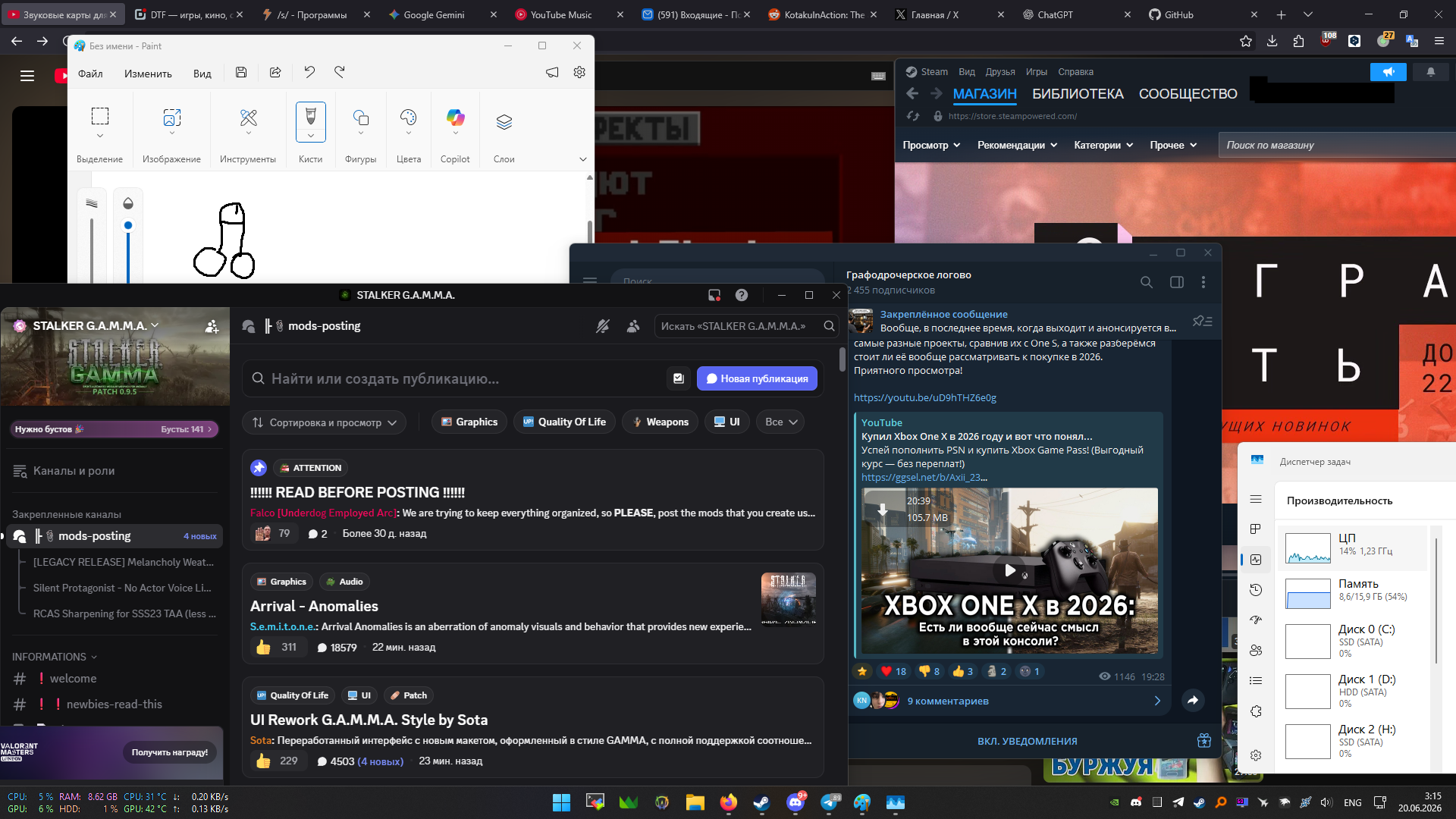
Task: Open Telegram from the taskbar
Action: pyautogui.click(x=829, y=802)
